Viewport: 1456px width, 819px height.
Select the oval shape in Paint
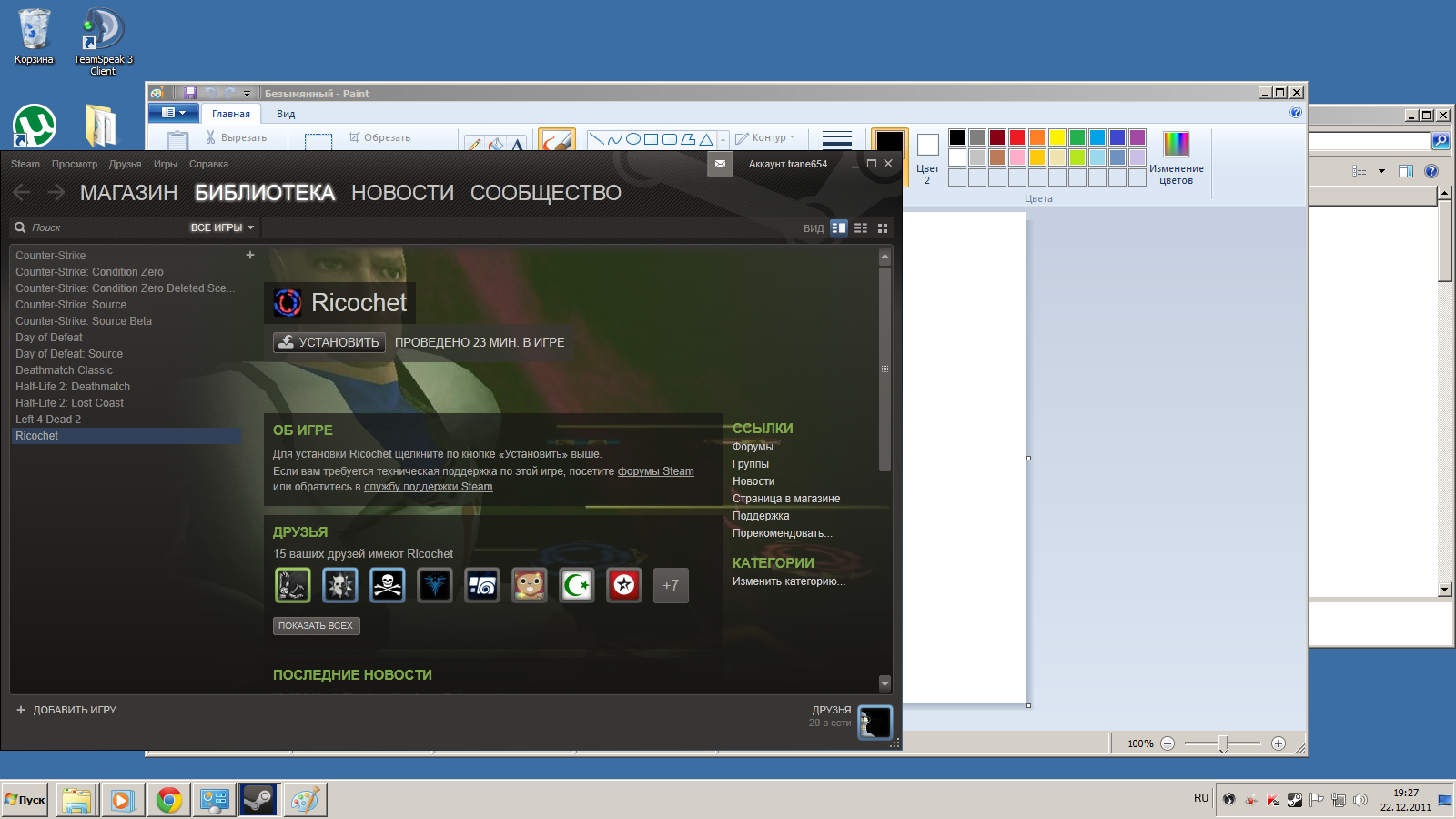pyautogui.click(x=632, y=139)
